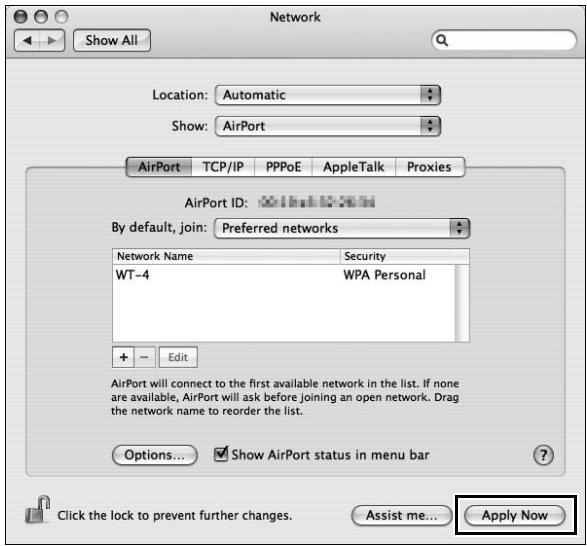Add a network with the plus button

click(x=123, y=357)
